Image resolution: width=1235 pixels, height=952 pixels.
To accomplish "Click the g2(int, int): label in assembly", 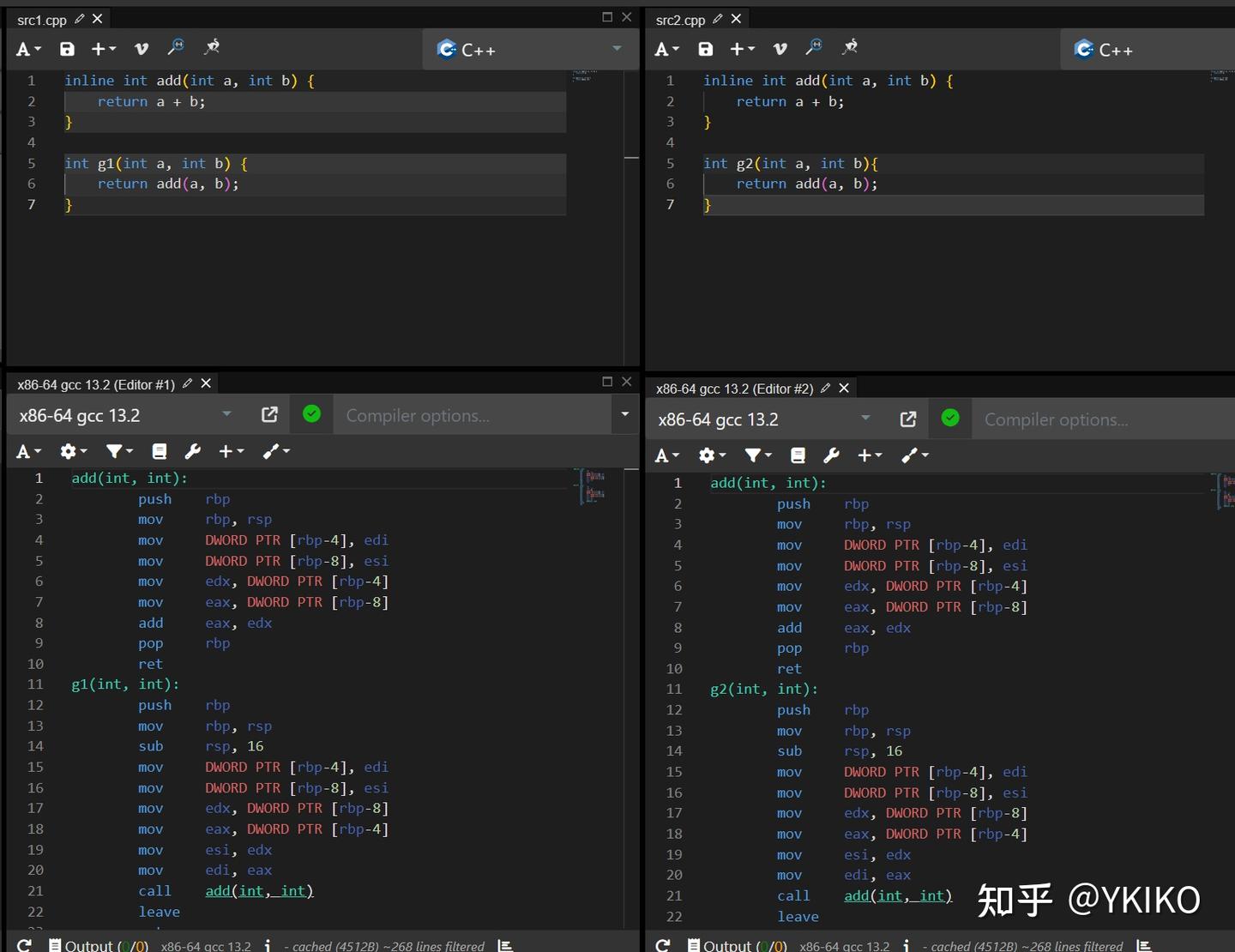I will 764,689.
